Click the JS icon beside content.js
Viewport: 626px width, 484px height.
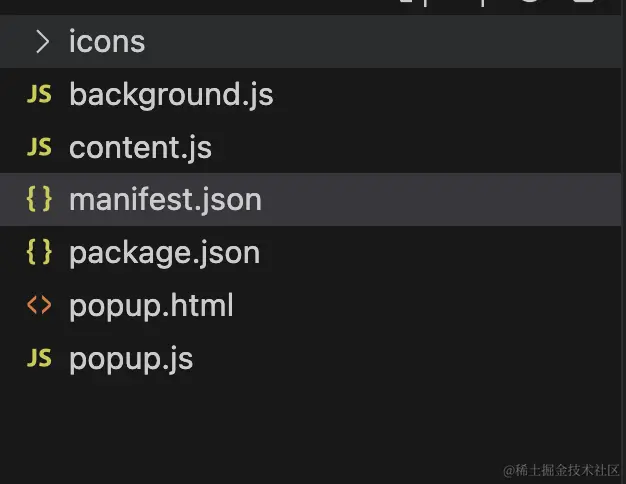click(x=39, y=147)
